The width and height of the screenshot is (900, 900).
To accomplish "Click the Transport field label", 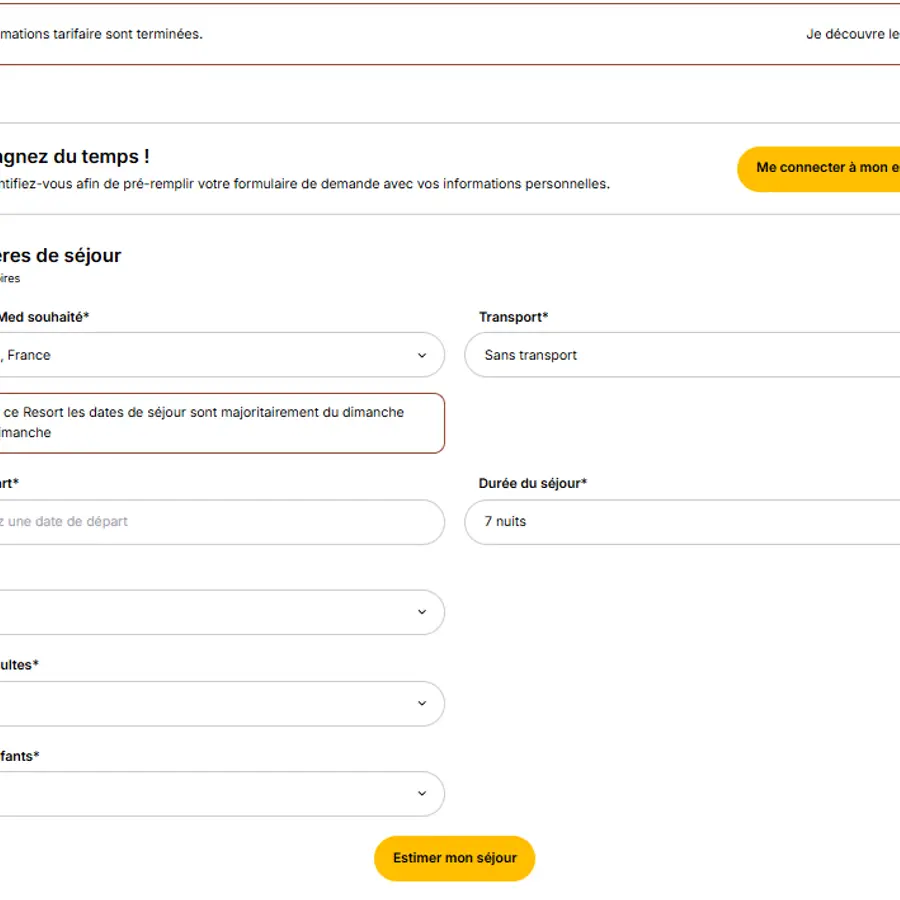I will point(513,317).
